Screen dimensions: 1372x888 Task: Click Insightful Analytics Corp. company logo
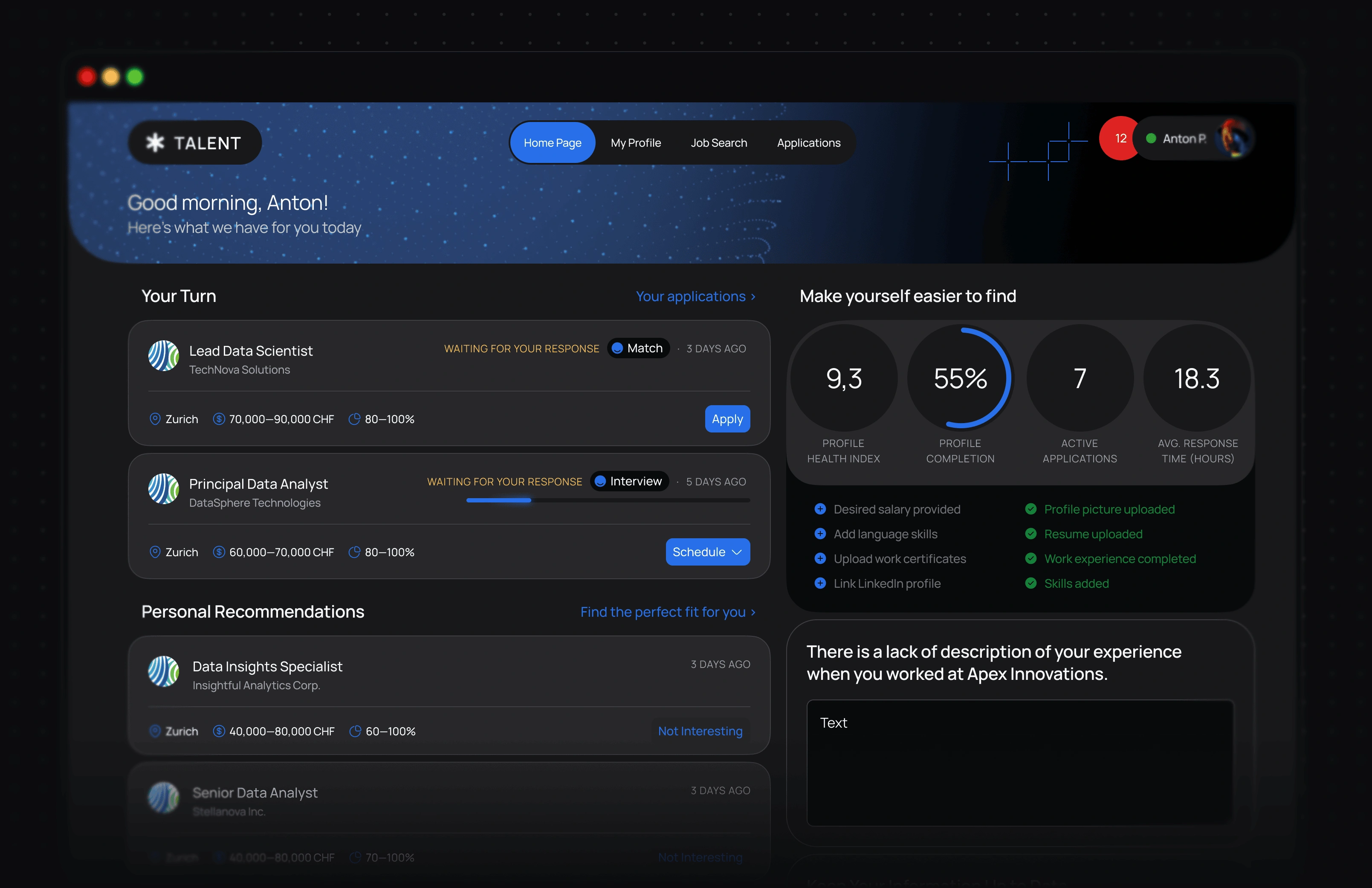coord(164,671)
